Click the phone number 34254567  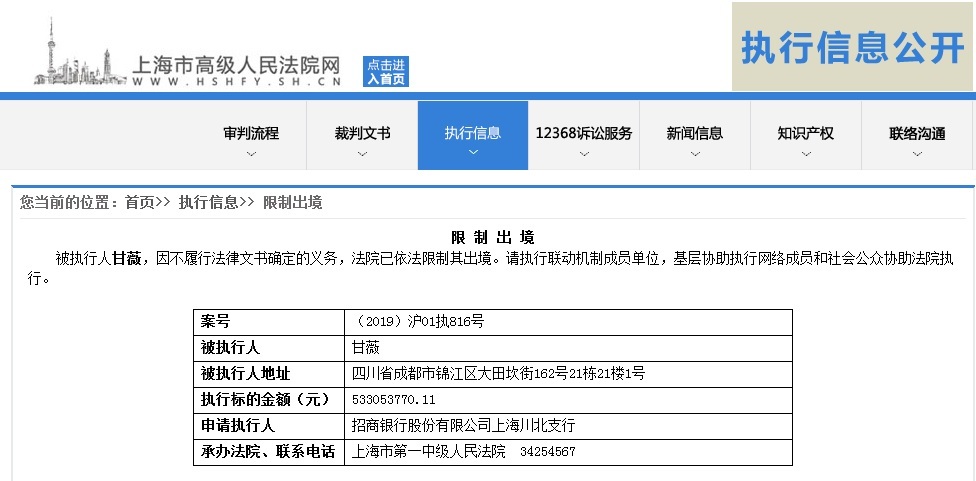point(548,452)
